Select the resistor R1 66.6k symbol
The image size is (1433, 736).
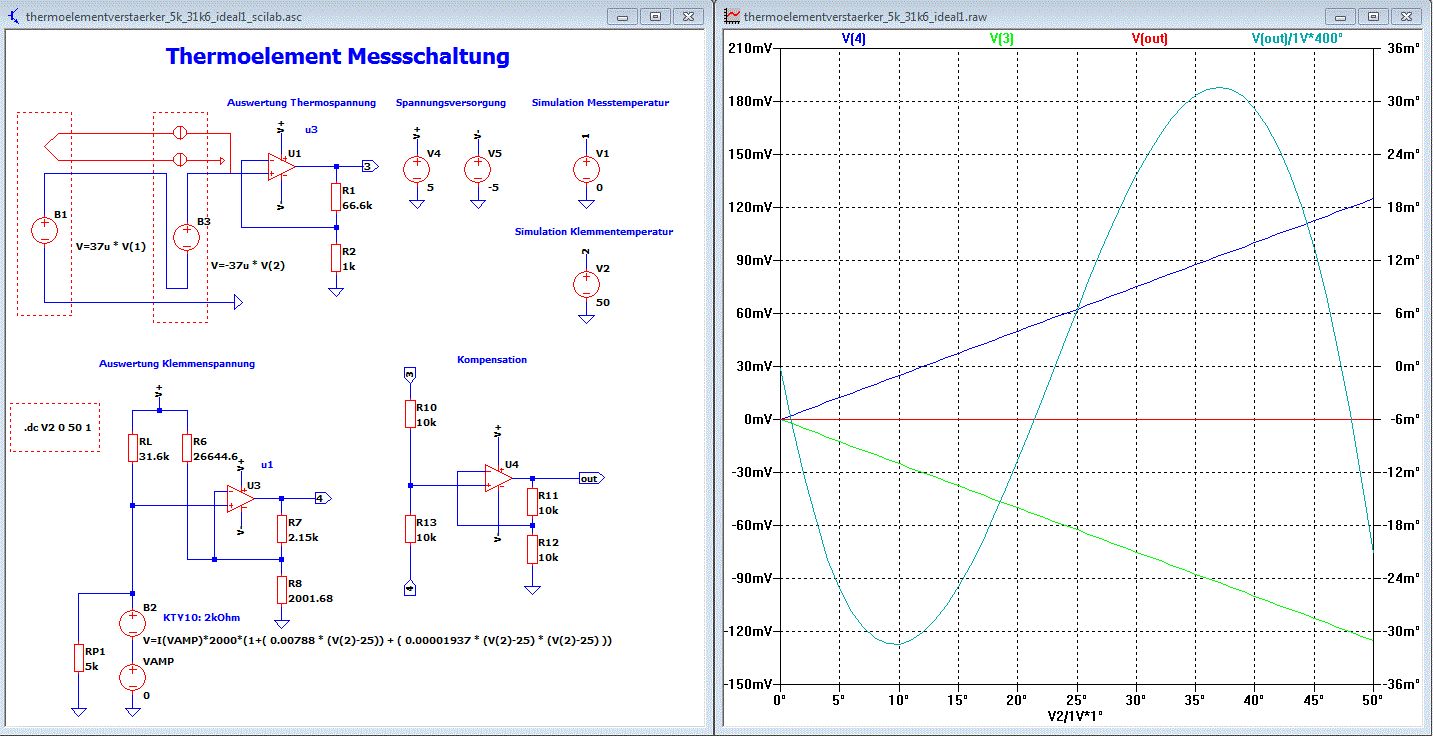click(x=336, y=197)
